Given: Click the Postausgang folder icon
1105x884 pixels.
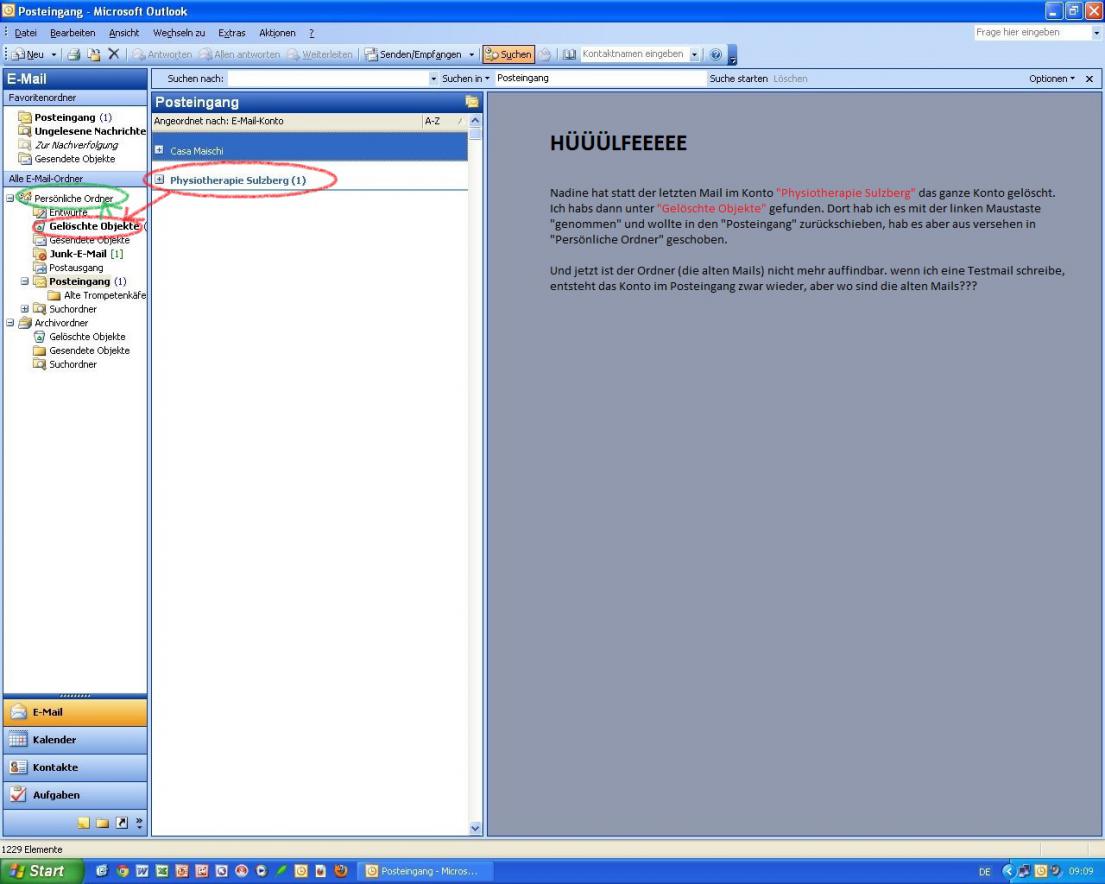Looking at the screenshot, I should point(40,268).
